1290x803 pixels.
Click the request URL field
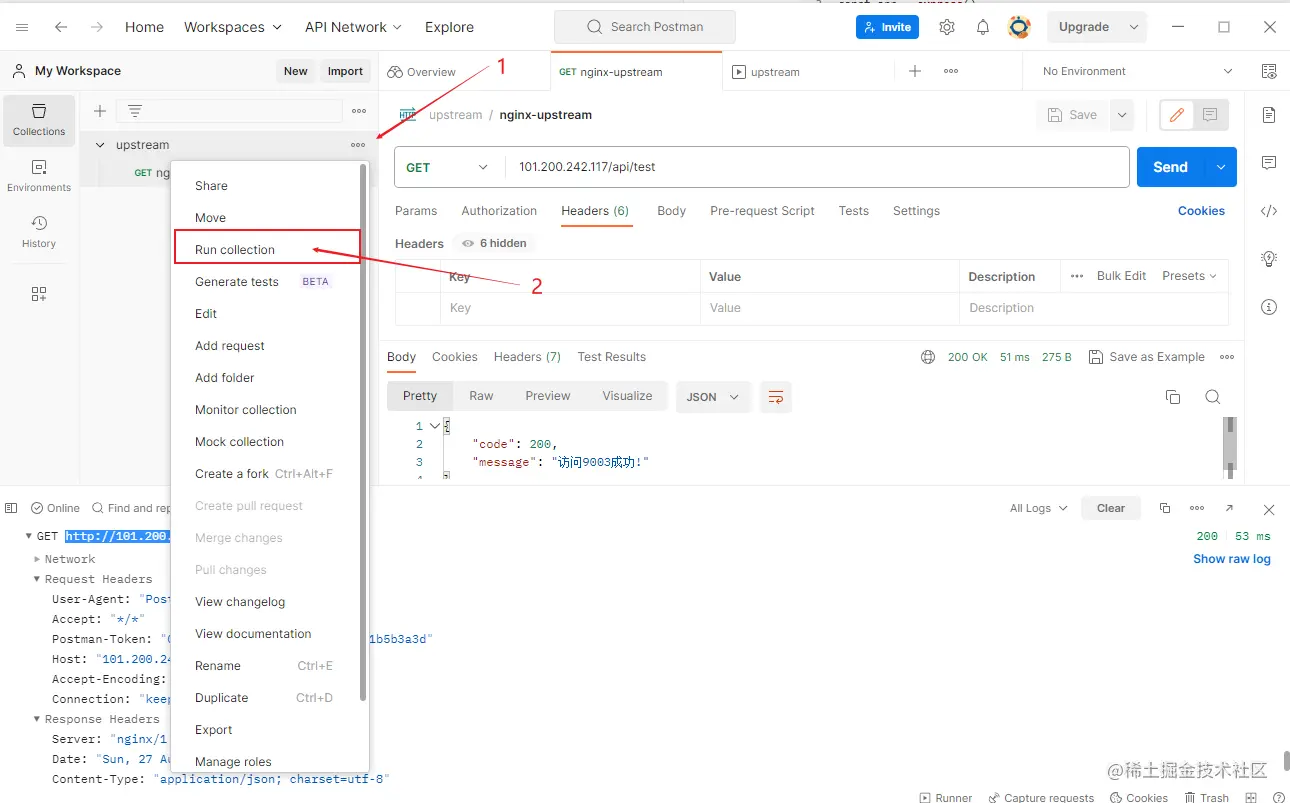point(818,167)
